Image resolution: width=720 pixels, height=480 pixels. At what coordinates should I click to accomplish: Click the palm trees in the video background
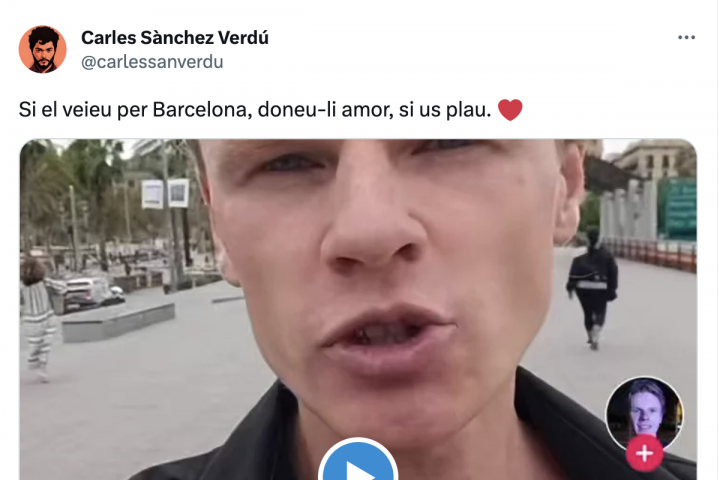(x=73, y=193)
